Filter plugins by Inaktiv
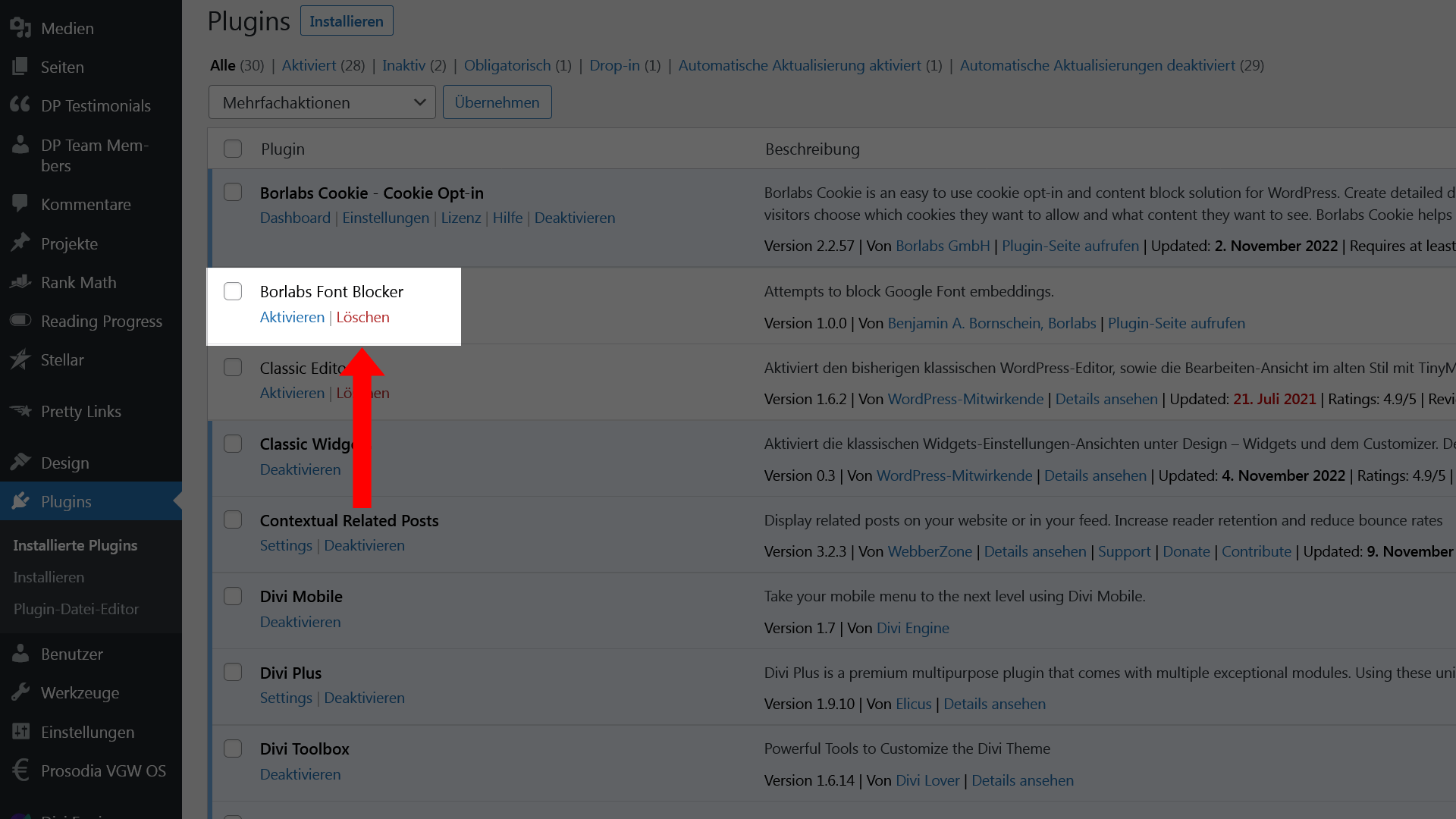The height and width of the screenshot is (819, 1456). 403,65
